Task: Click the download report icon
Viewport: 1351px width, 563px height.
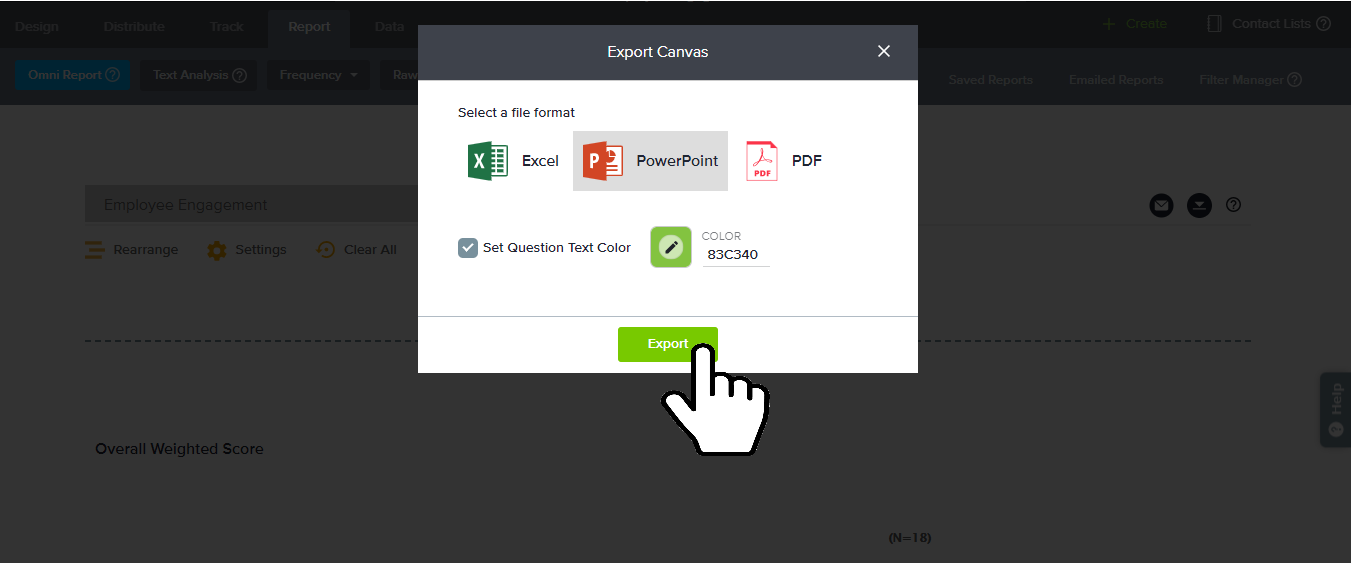Action: click(1199, 205)
